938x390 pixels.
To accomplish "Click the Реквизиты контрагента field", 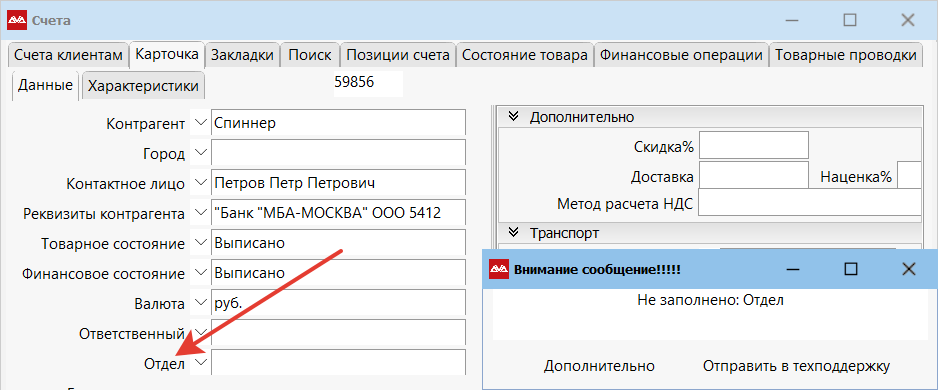I will point(338,212).
